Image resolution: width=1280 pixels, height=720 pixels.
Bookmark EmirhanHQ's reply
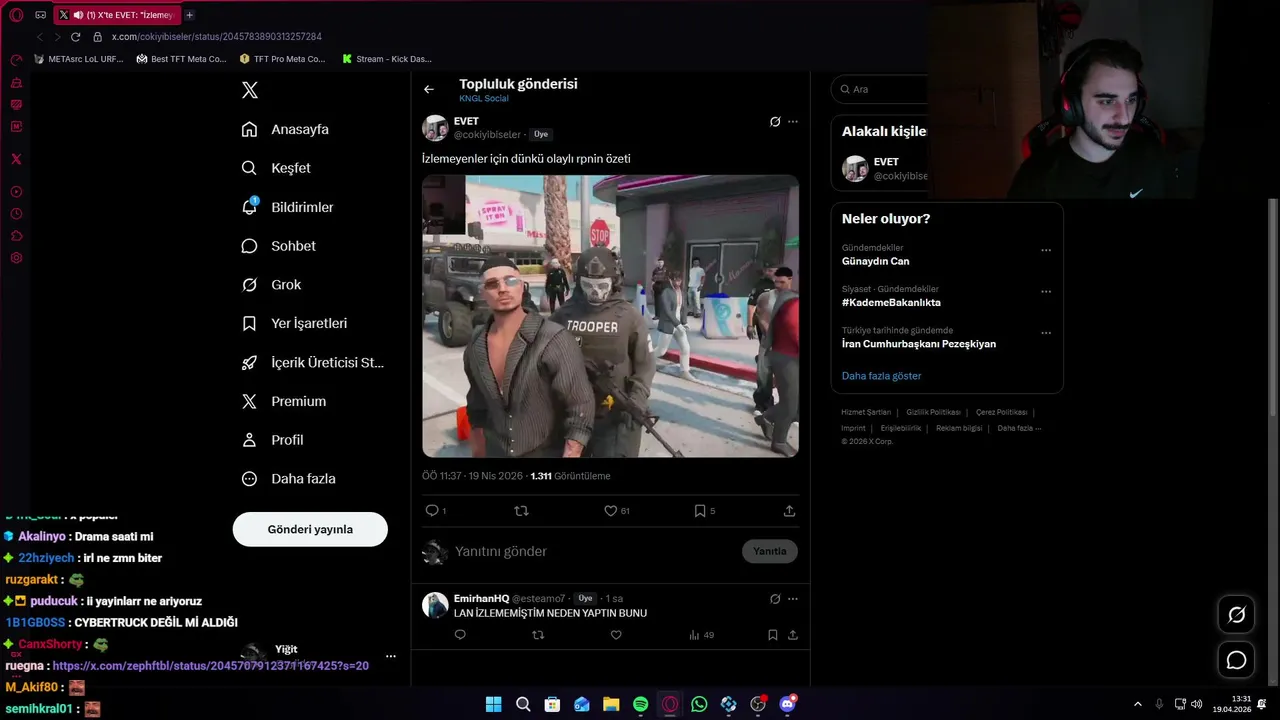pyautogui.click(x=773, y=635)
